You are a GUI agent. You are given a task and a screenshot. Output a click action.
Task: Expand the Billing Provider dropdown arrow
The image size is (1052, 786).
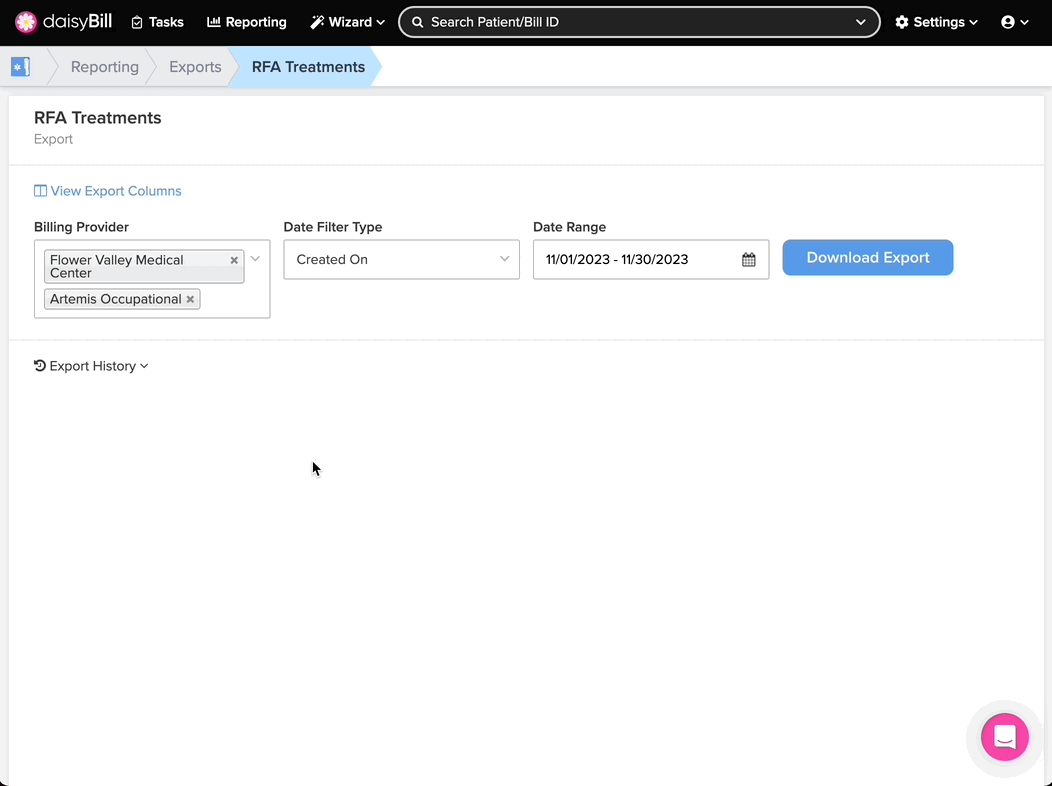click(255, 259)
